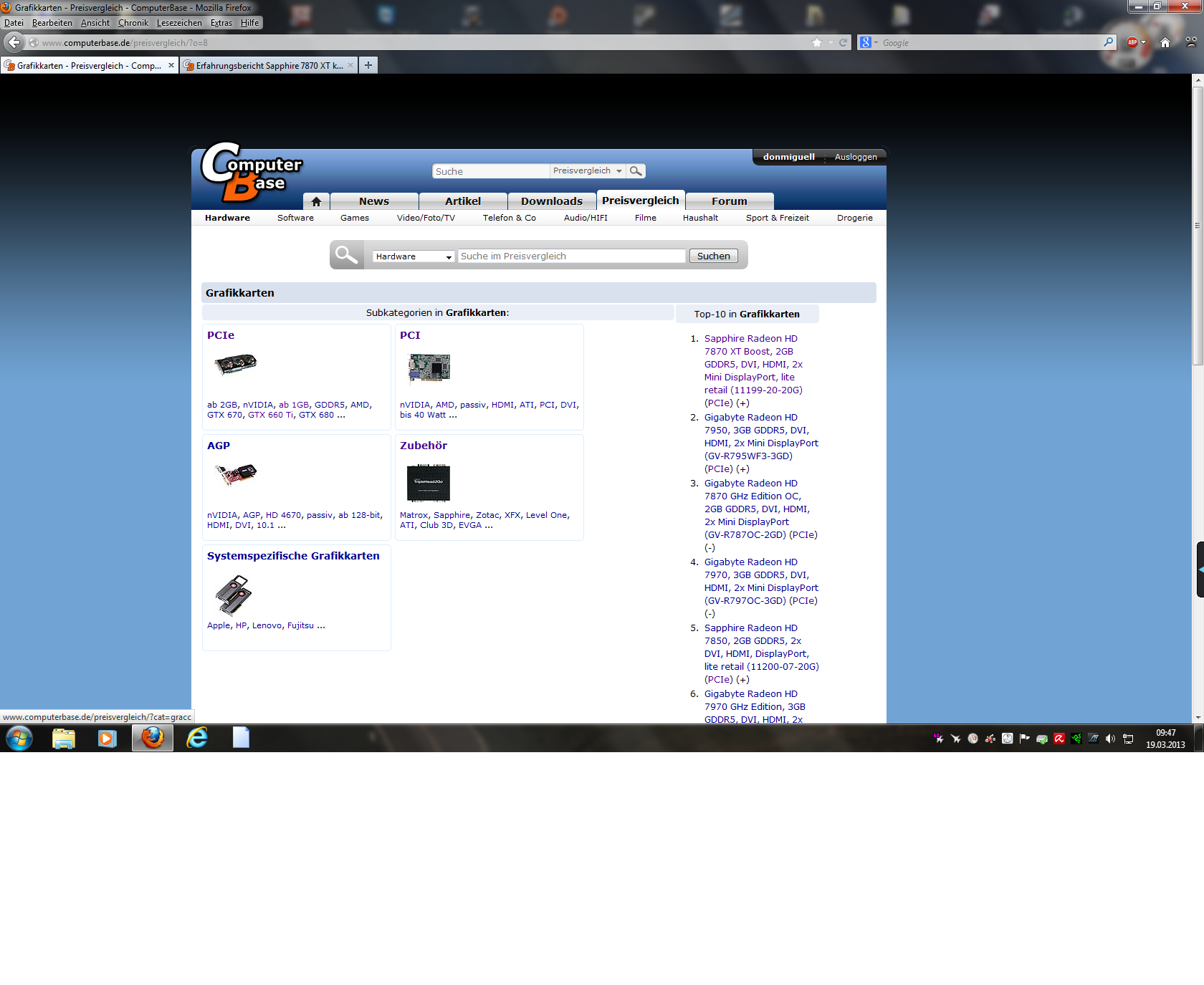1204x985 pixels.
Task: Open the donmiguell profile link
Action: (x=789, y=157)
